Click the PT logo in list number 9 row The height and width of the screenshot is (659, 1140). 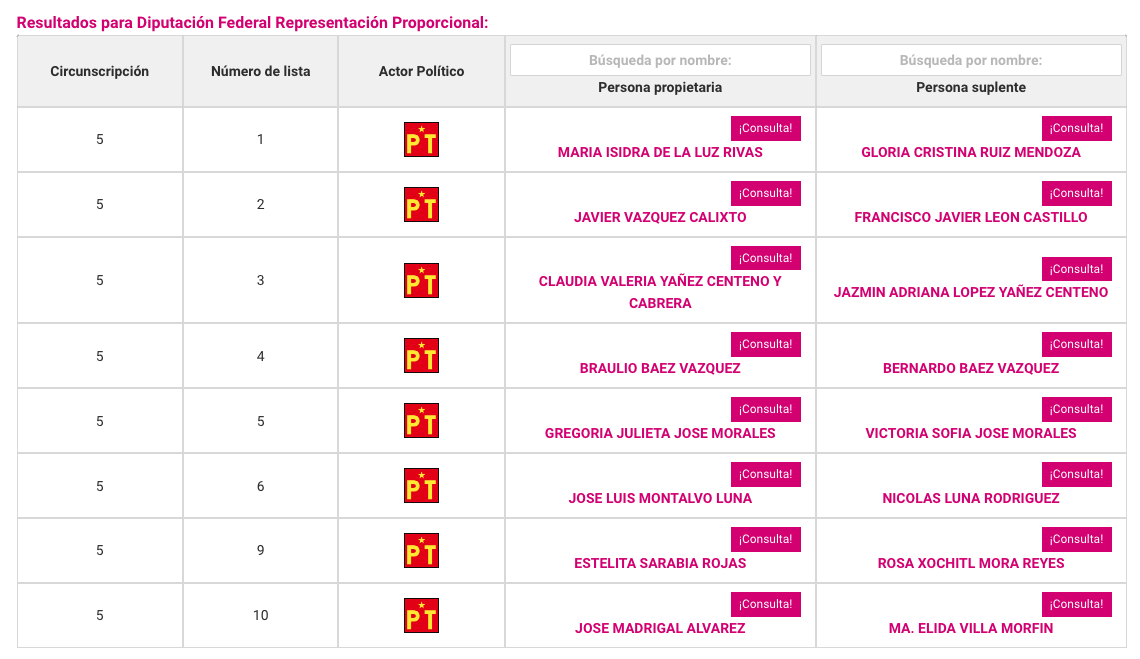point(421,551)
